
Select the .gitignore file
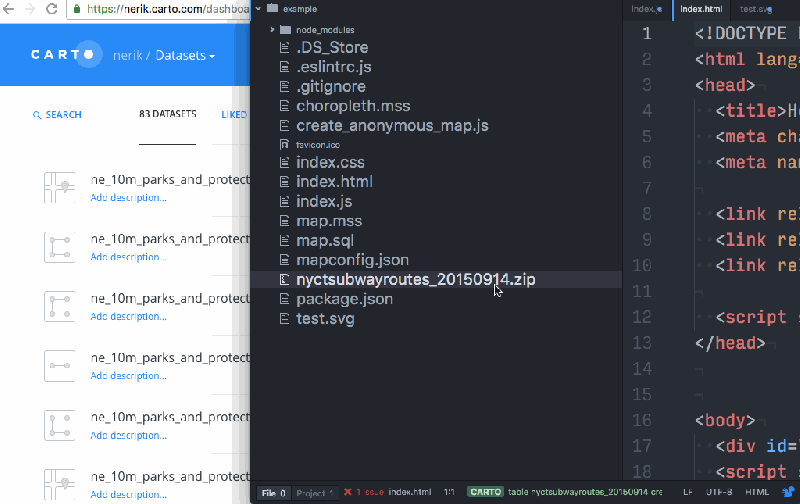[331, 86]
